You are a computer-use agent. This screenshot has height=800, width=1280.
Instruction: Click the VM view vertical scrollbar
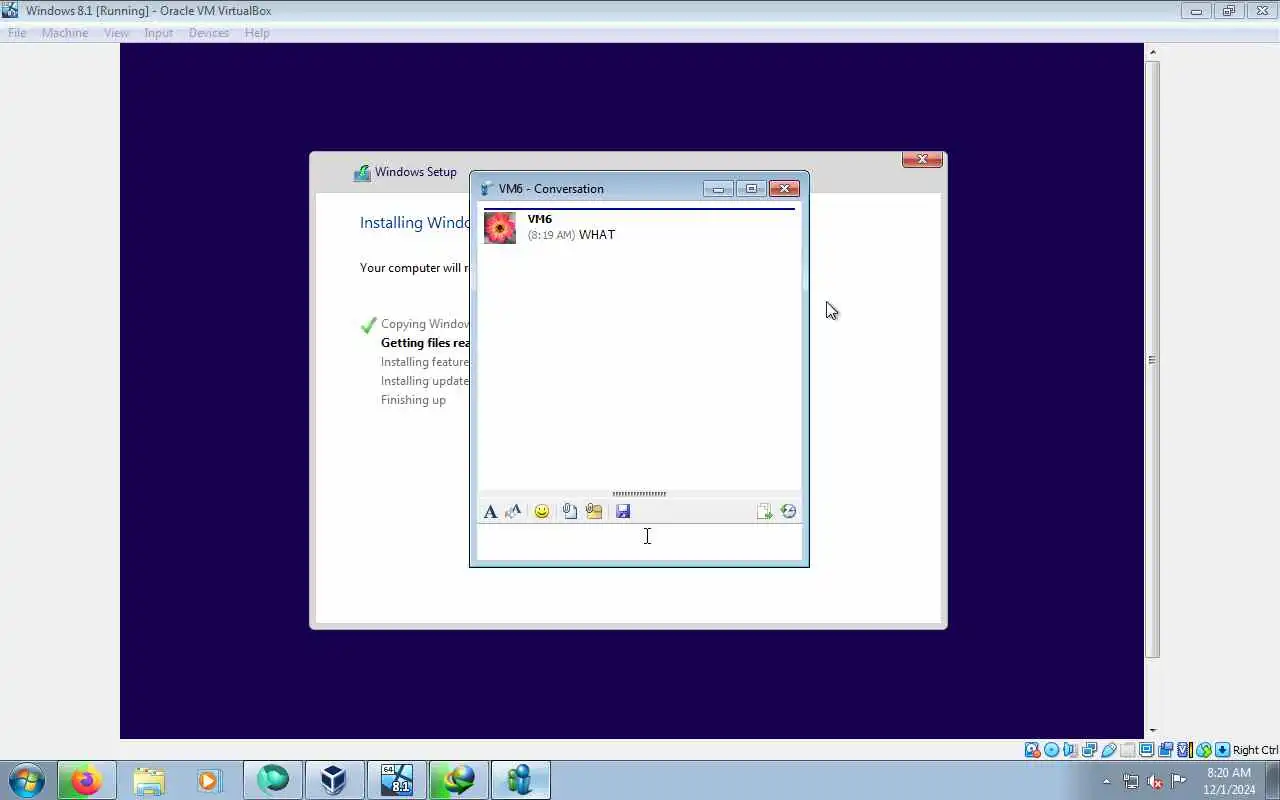coord(1152,359)
